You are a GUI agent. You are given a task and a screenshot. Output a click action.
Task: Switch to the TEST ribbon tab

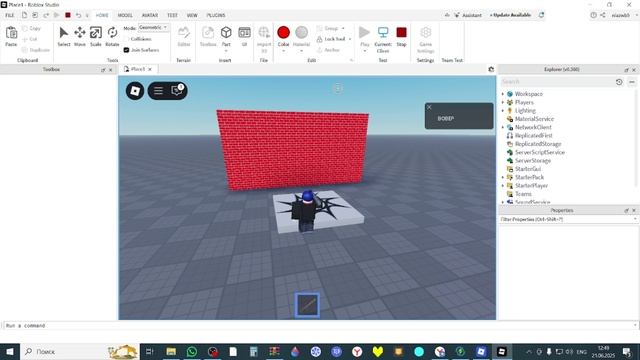coord(172,15)
